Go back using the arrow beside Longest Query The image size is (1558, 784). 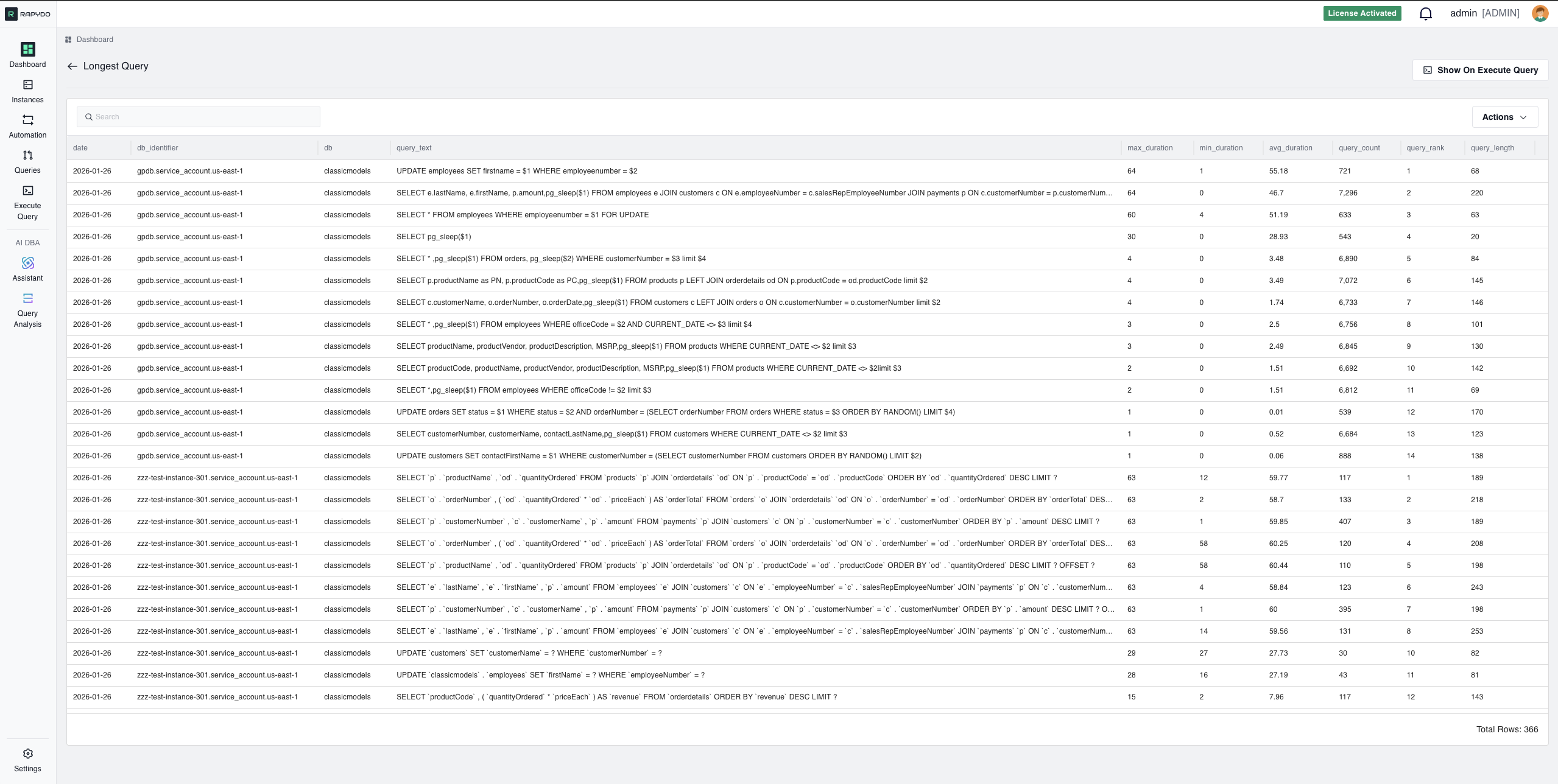coord(72,66)
